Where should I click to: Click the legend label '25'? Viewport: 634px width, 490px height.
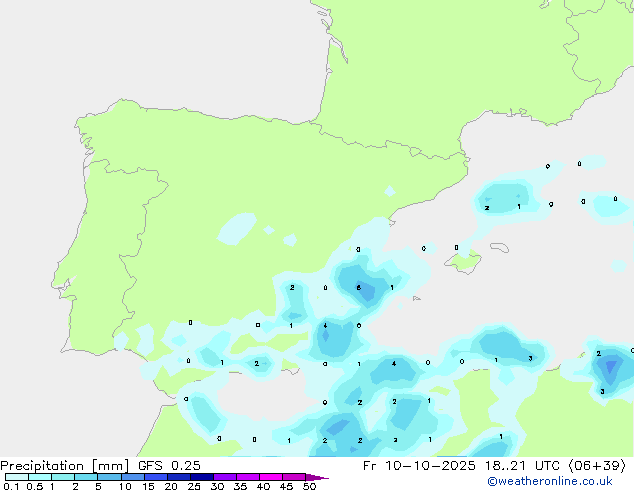(x=194, y=486)
